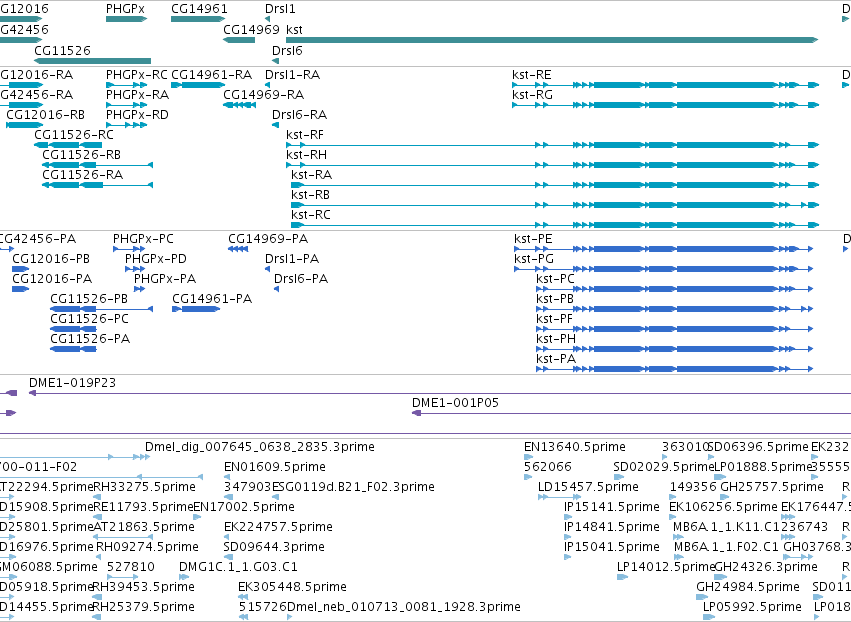The image size is (851, 622).
Task: Open the Drsl6-PA protein label
Action: click(x=301, y=279)
